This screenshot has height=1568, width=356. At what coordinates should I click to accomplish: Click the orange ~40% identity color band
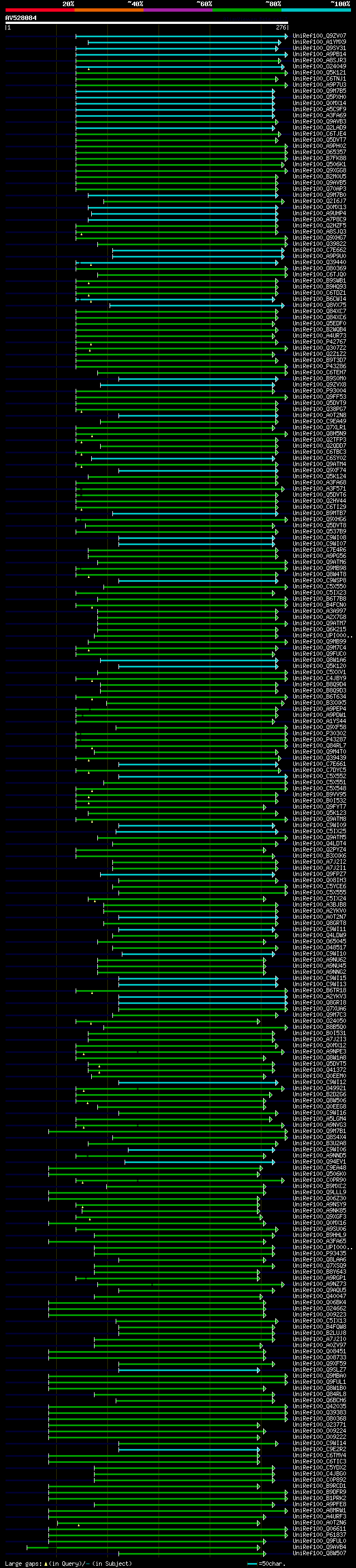coord(109,10)
